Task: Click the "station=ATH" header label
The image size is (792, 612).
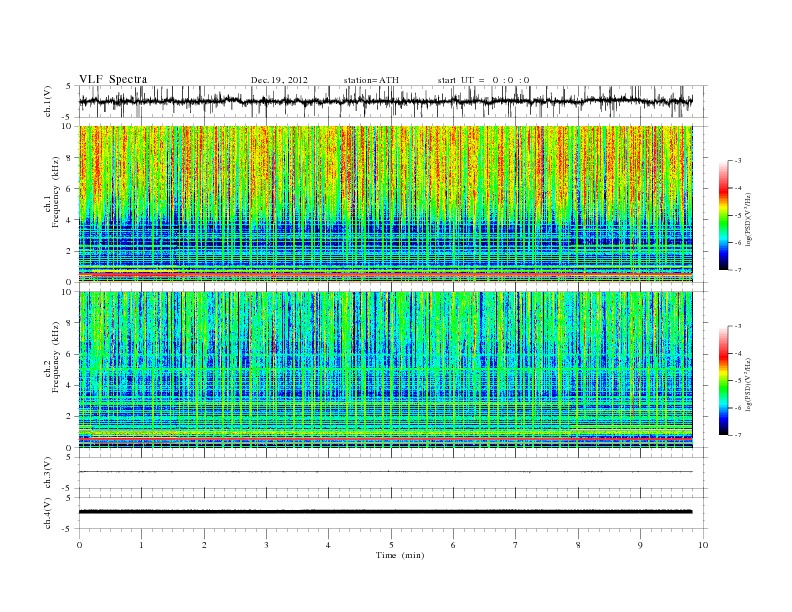Action: [371, 80]
